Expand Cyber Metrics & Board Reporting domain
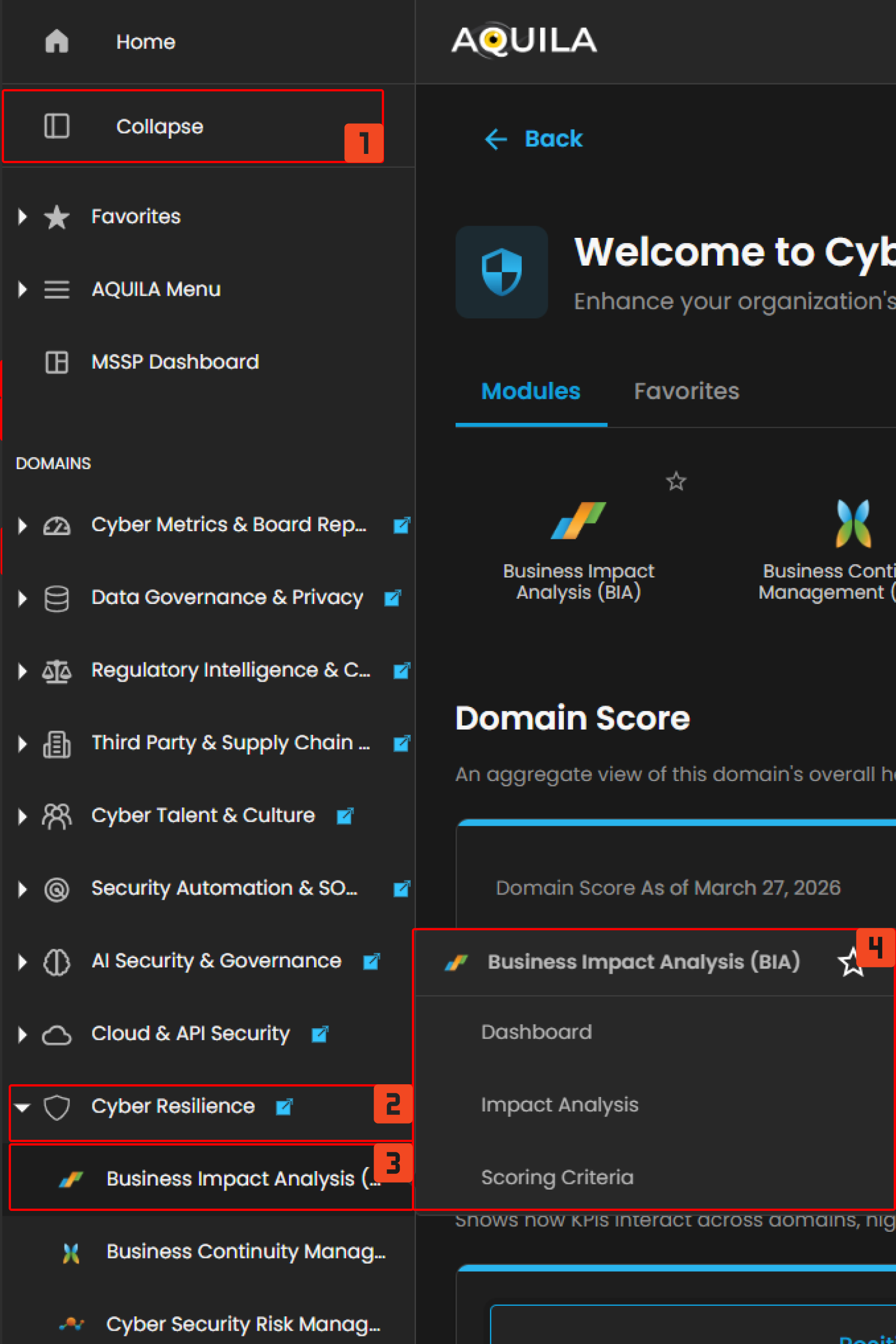896x1344 pixels. [x=23, y=526]
